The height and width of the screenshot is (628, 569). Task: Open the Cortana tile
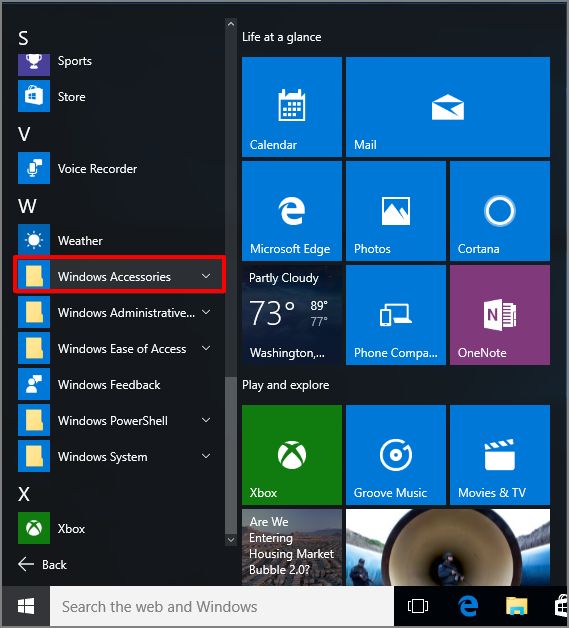500,211
